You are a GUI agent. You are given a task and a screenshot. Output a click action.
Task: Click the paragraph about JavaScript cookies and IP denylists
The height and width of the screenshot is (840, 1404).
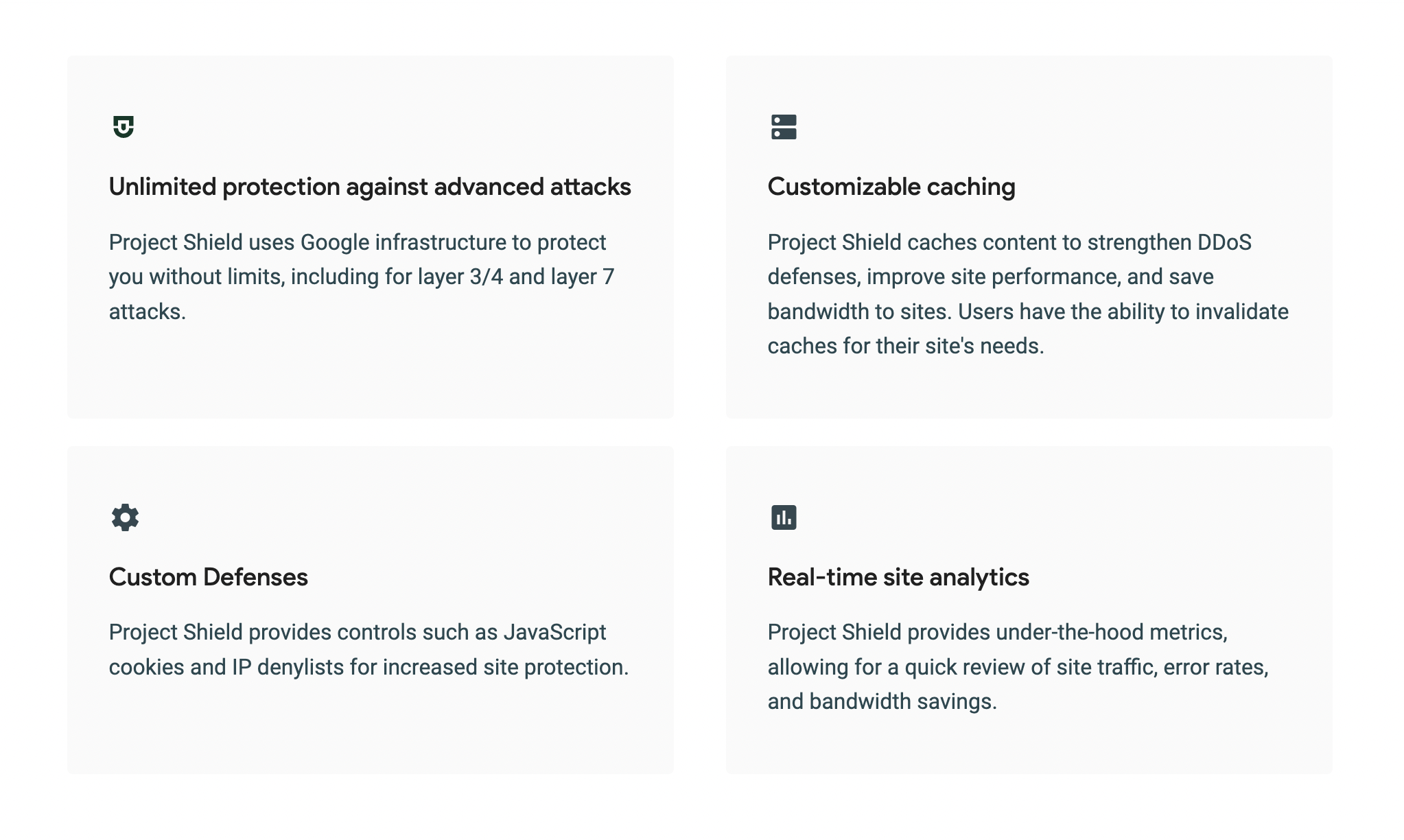pyautogui.click(x=368, y=649)
